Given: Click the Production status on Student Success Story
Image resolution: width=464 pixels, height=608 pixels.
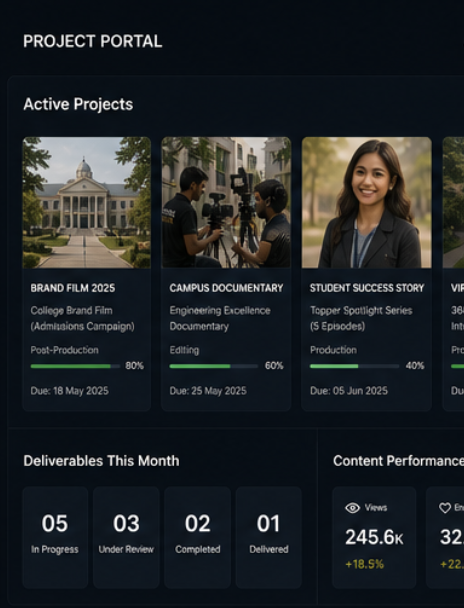Looking at the screenshot, I should click(x=333, y=350).
